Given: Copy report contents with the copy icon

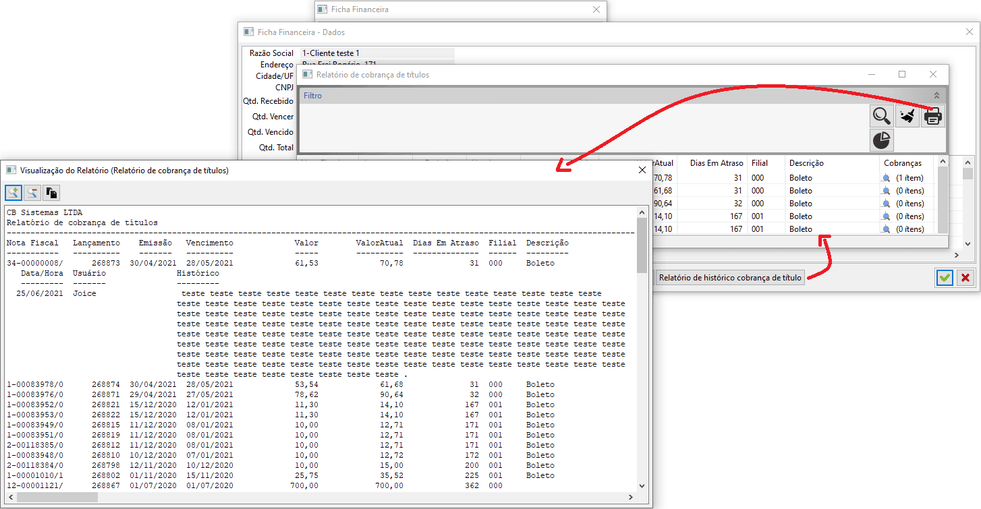Looking at the screenshot, I should click(51, 193).
